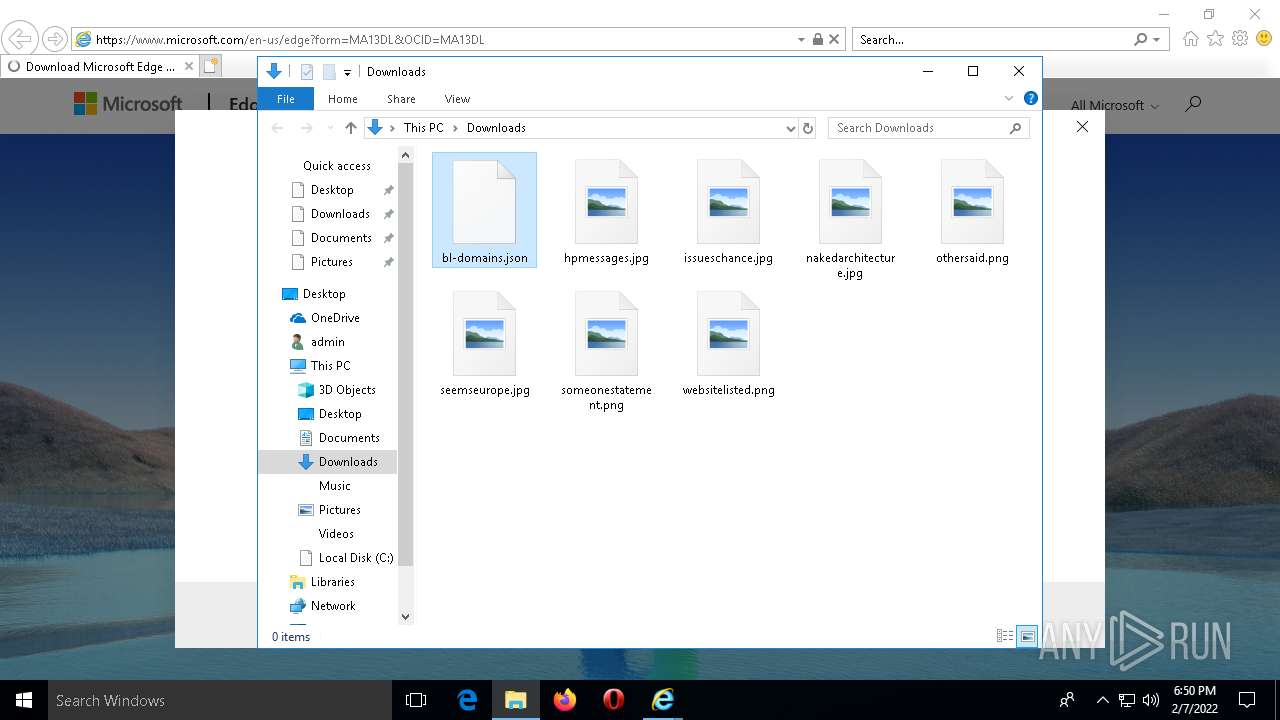
Task: Open Local Disk (C:) in tree
Action: (355, 558)
